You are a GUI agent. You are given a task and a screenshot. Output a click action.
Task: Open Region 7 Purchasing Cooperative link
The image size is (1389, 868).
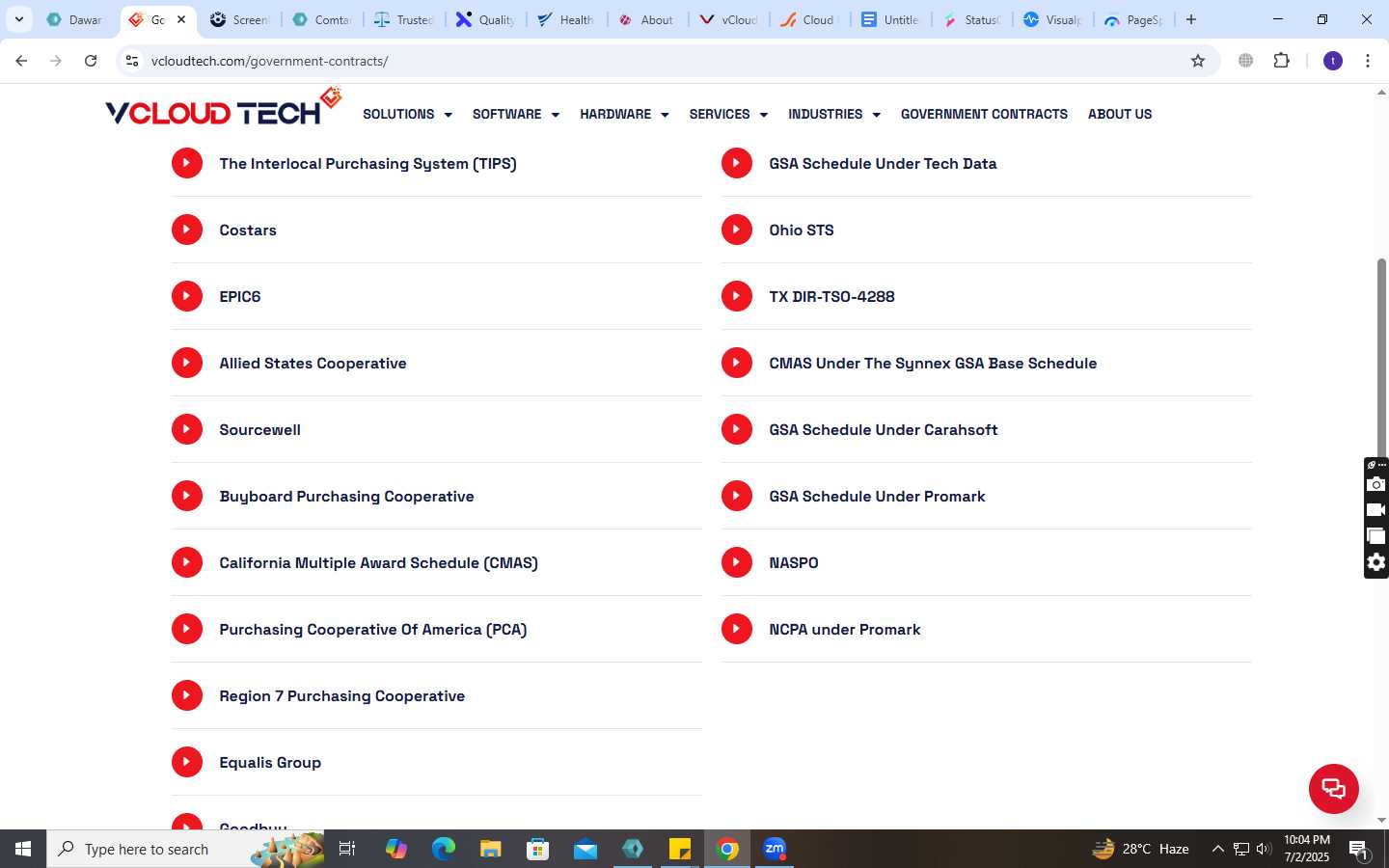click(341, 695)
